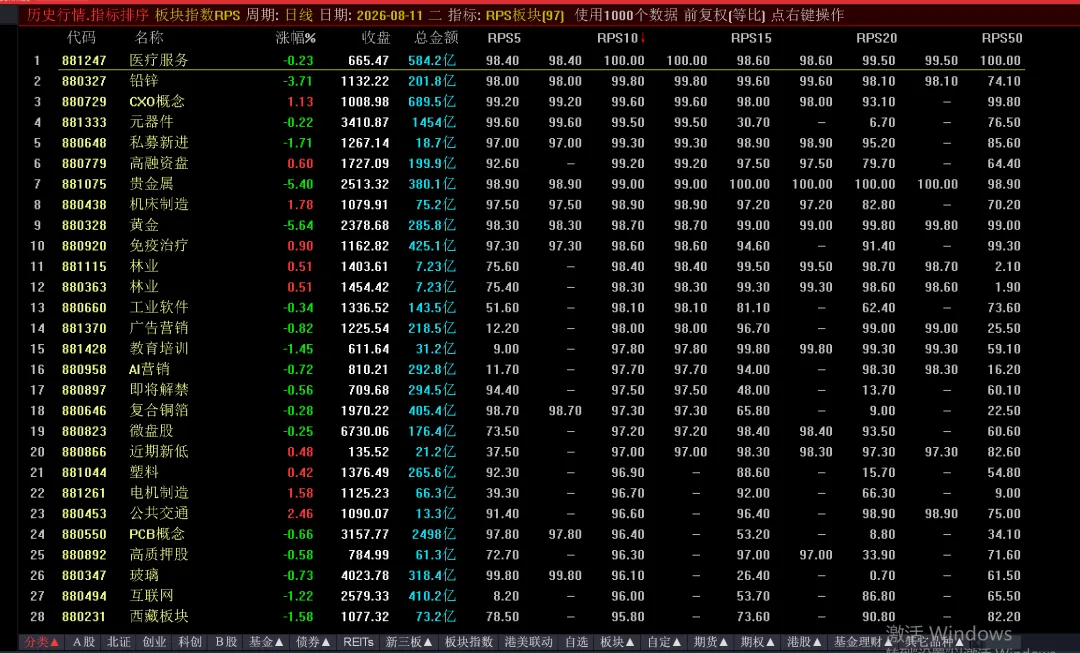Click the 复合铜箔 sector name
The image size is (1080, 653).
[159, 411]
